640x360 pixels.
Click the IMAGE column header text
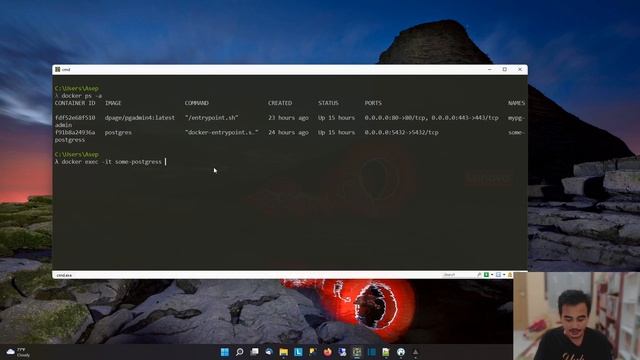coord(113,103)
